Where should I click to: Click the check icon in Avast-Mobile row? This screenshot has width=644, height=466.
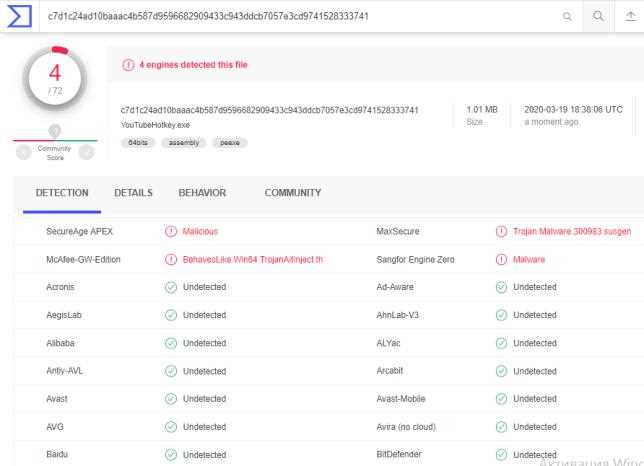[x=501, y=399]
